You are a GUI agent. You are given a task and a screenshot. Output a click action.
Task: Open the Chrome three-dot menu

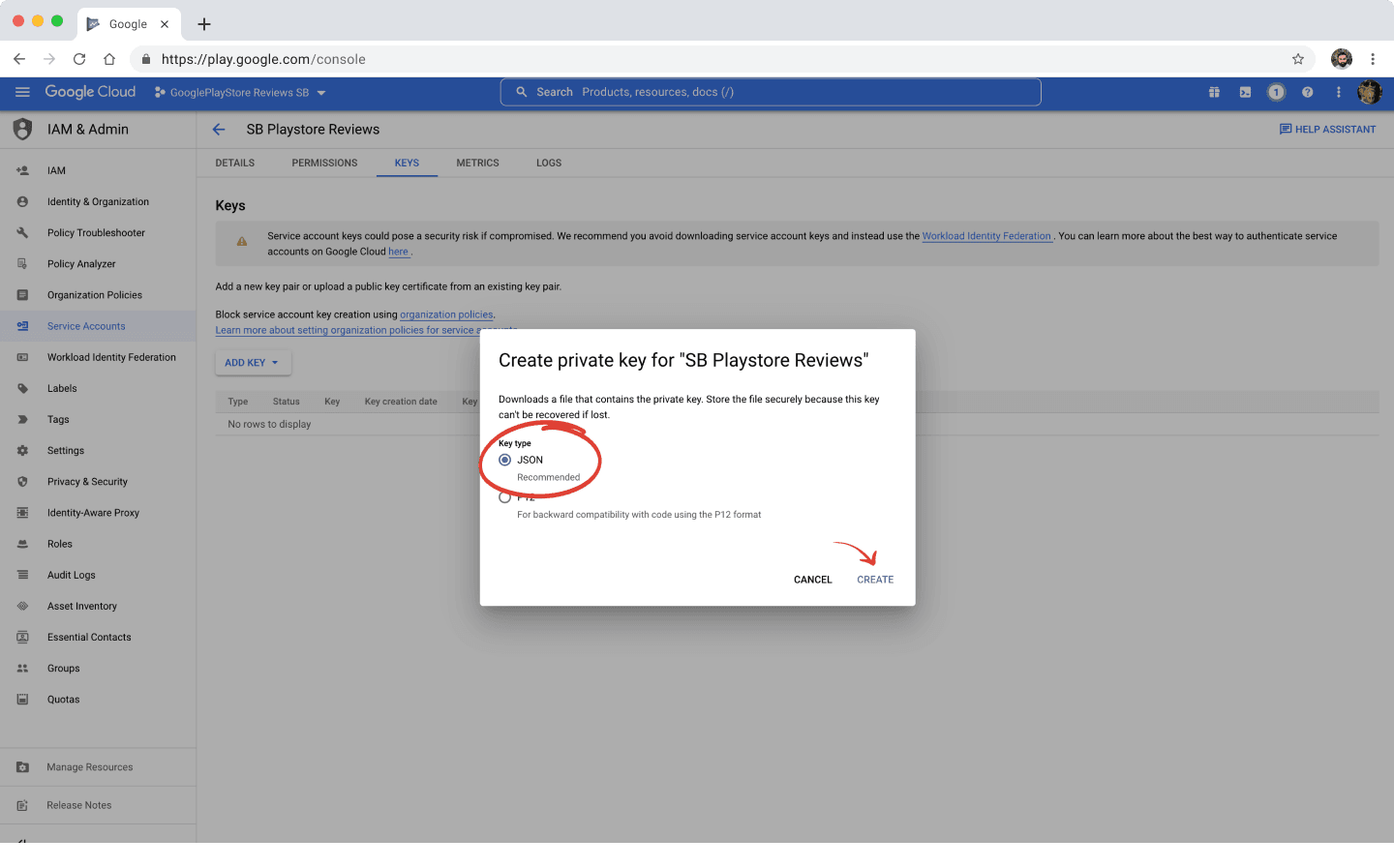click(1373, 59)
